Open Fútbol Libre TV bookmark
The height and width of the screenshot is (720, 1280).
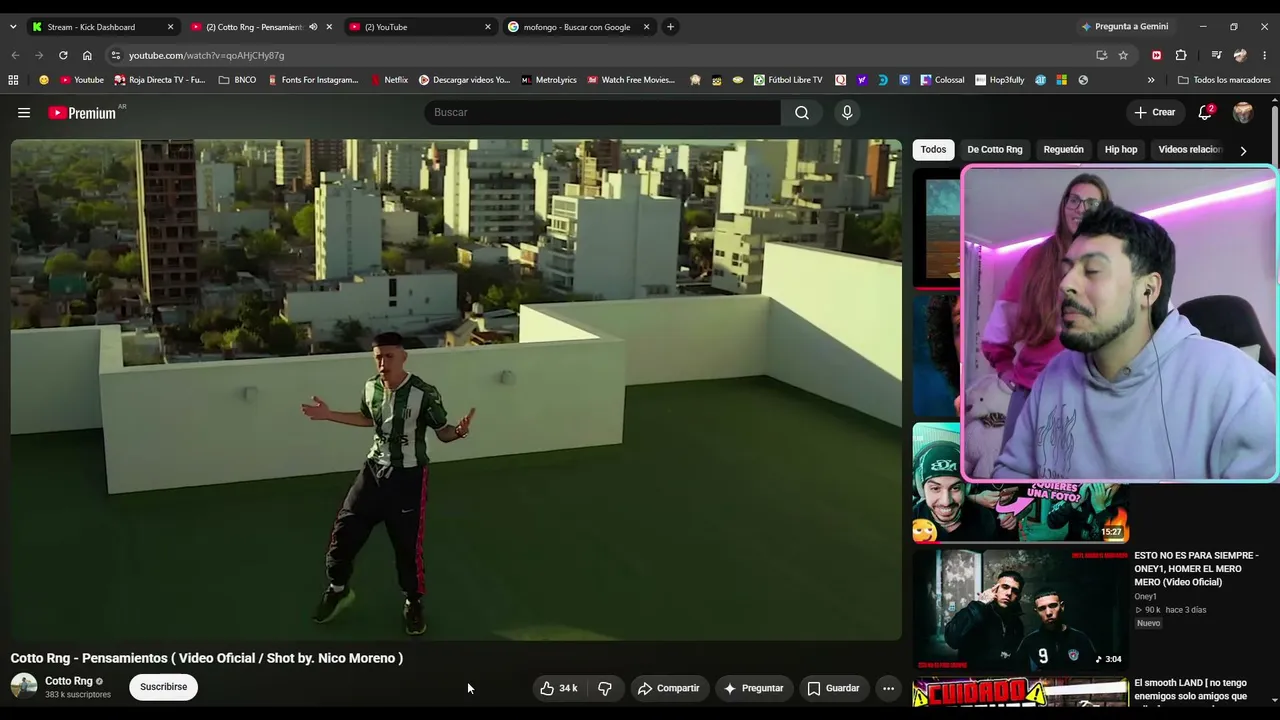788,80
